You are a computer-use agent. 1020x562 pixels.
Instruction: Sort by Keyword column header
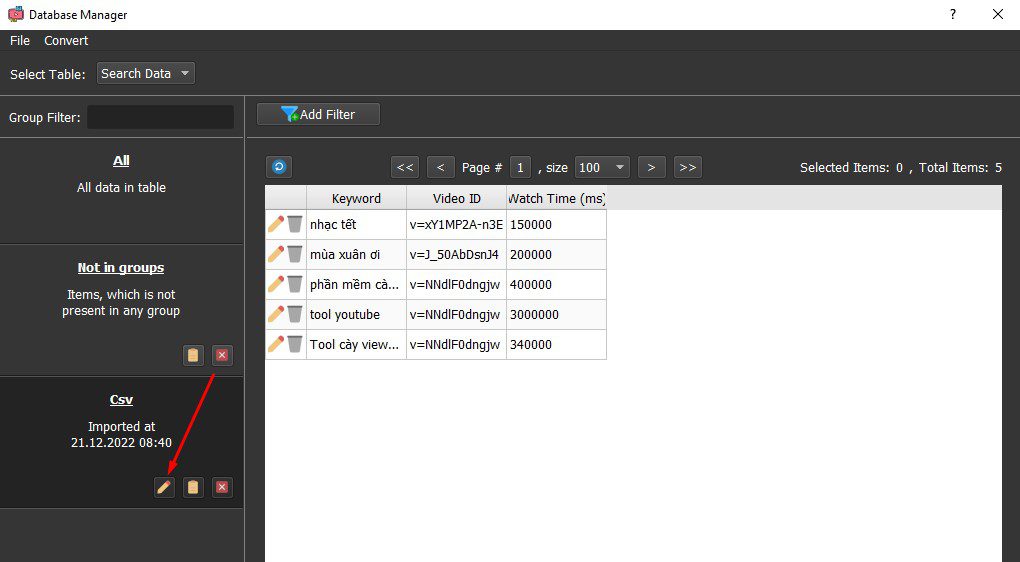pyautogui.click(x=356, y=198)
